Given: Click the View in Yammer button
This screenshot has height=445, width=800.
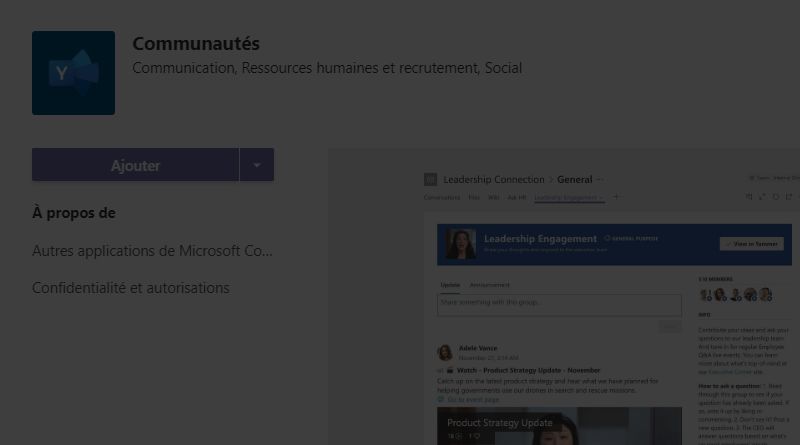Looking at the screenshot, I should point(751,243).
